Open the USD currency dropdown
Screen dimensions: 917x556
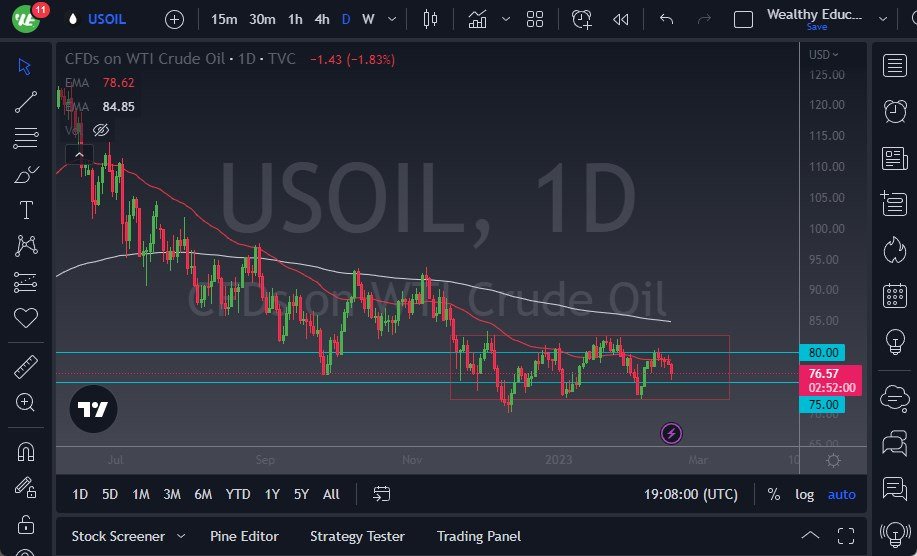pyautogui.click(x=823, y=54)
